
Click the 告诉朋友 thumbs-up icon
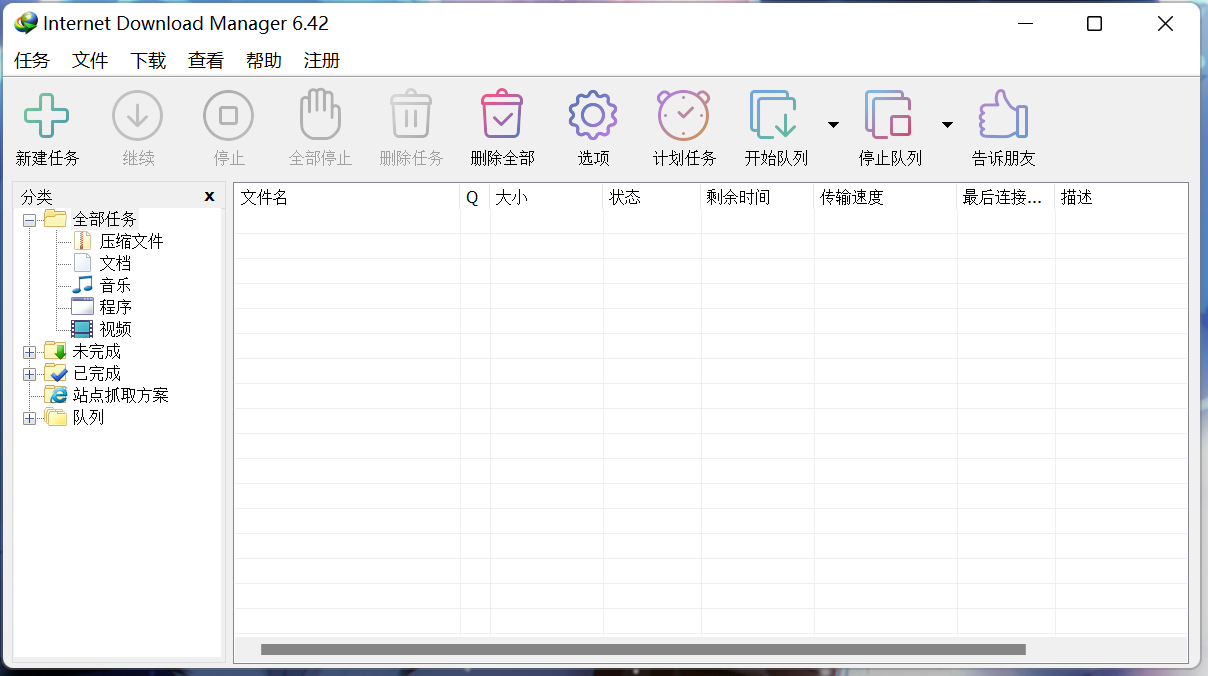1002,113
